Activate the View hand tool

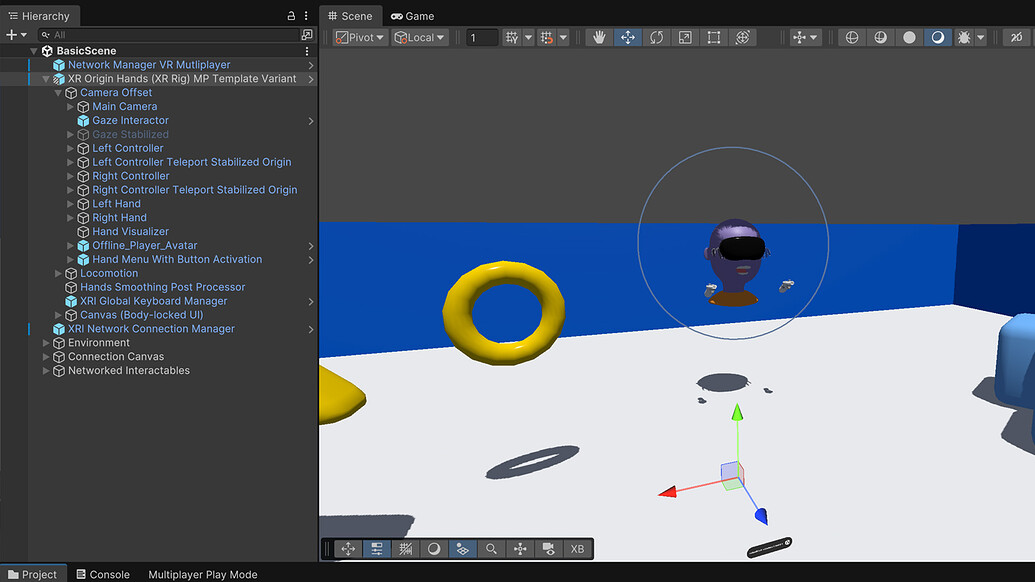click(598, 36)
